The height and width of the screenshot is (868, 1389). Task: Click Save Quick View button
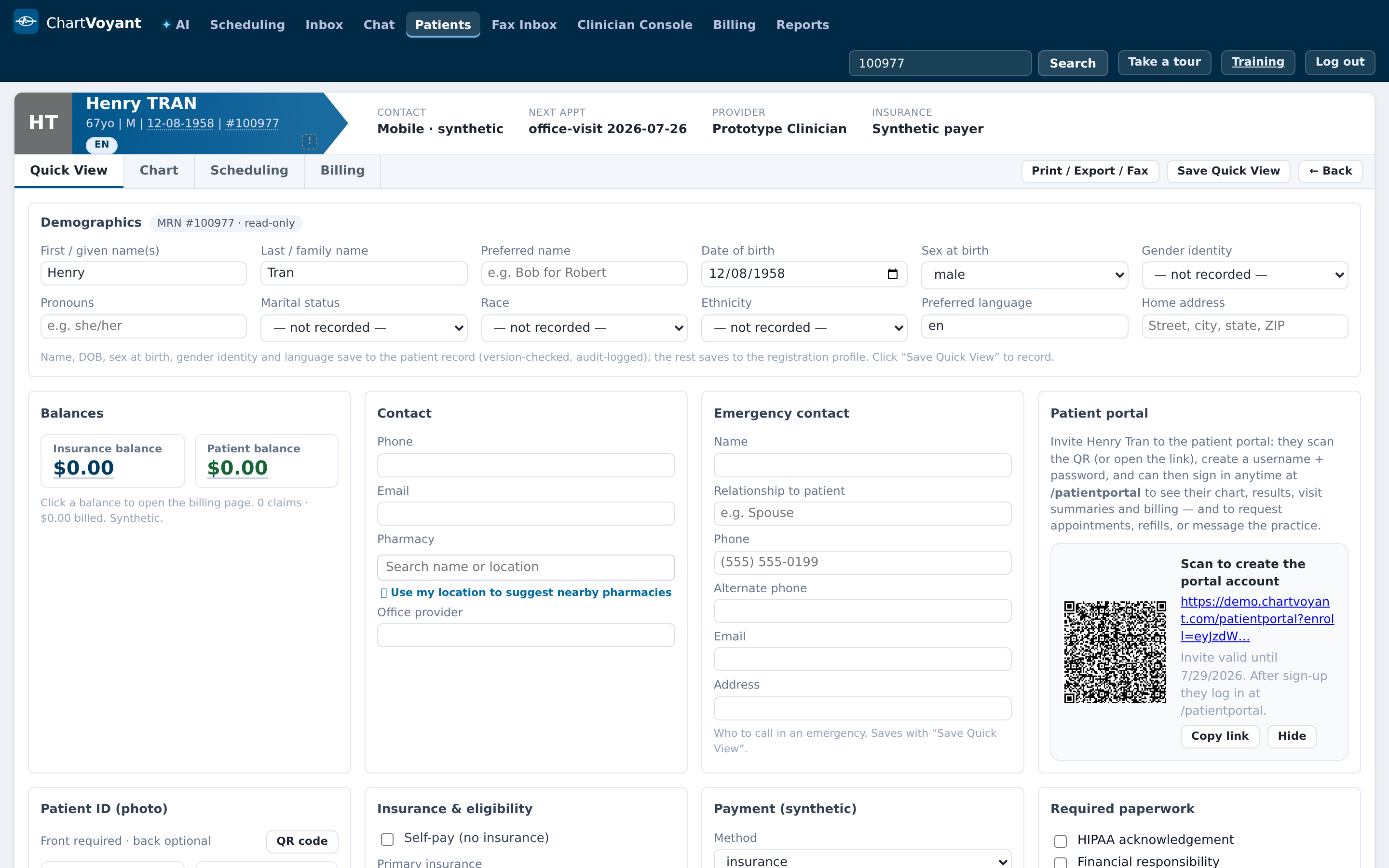[1228, 171]
